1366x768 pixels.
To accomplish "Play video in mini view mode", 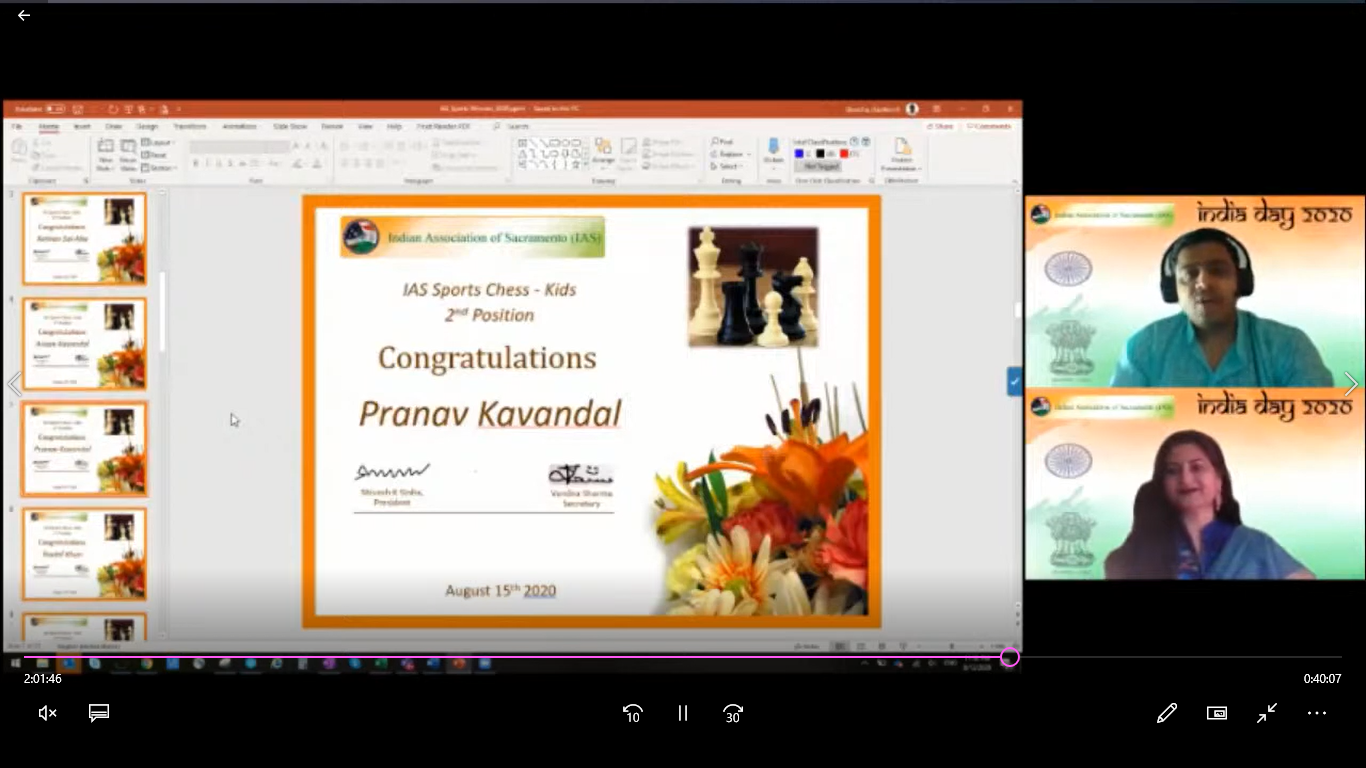I will pyautogui.click(x=1217, y=713).
